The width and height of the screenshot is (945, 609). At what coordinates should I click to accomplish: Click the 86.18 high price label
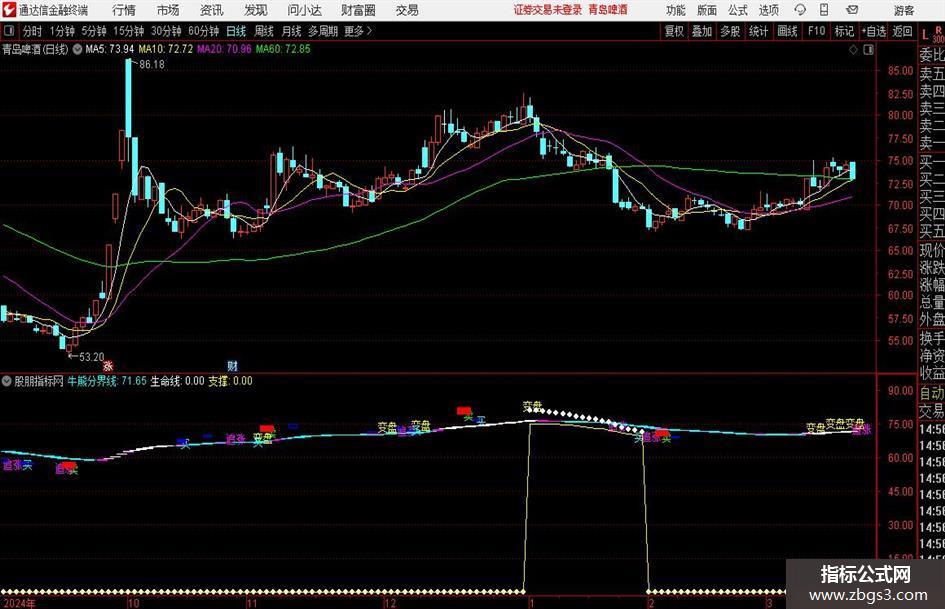[x=151, y=65]
